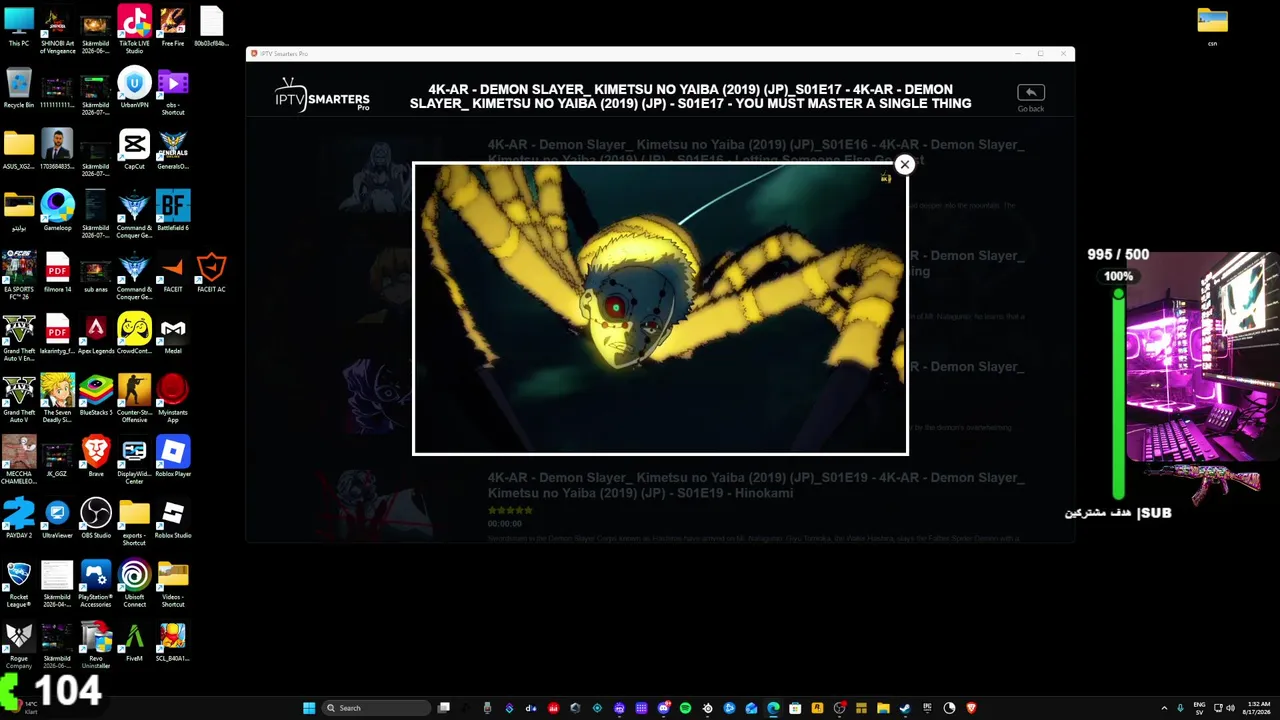Open UrbanVPN desktop shortcut
Screen dimensions: 1280x720
point(134,88)
